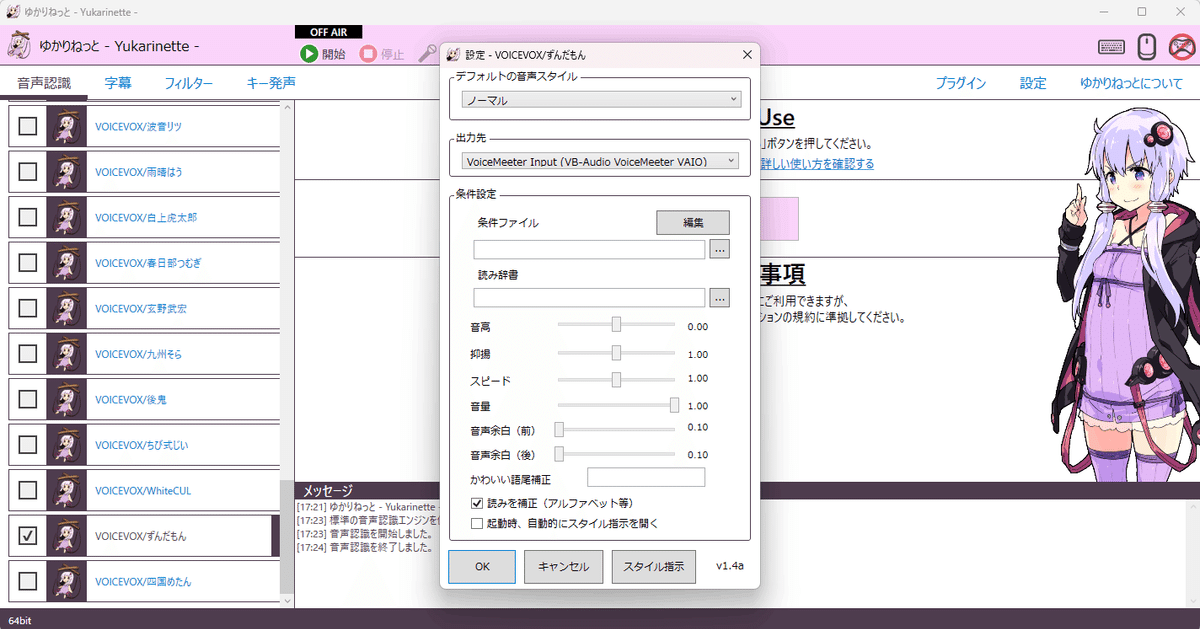Open the プラグイン tab
Image resolution: width=1200 pixels, height=629 pixels.
(961, 83)
